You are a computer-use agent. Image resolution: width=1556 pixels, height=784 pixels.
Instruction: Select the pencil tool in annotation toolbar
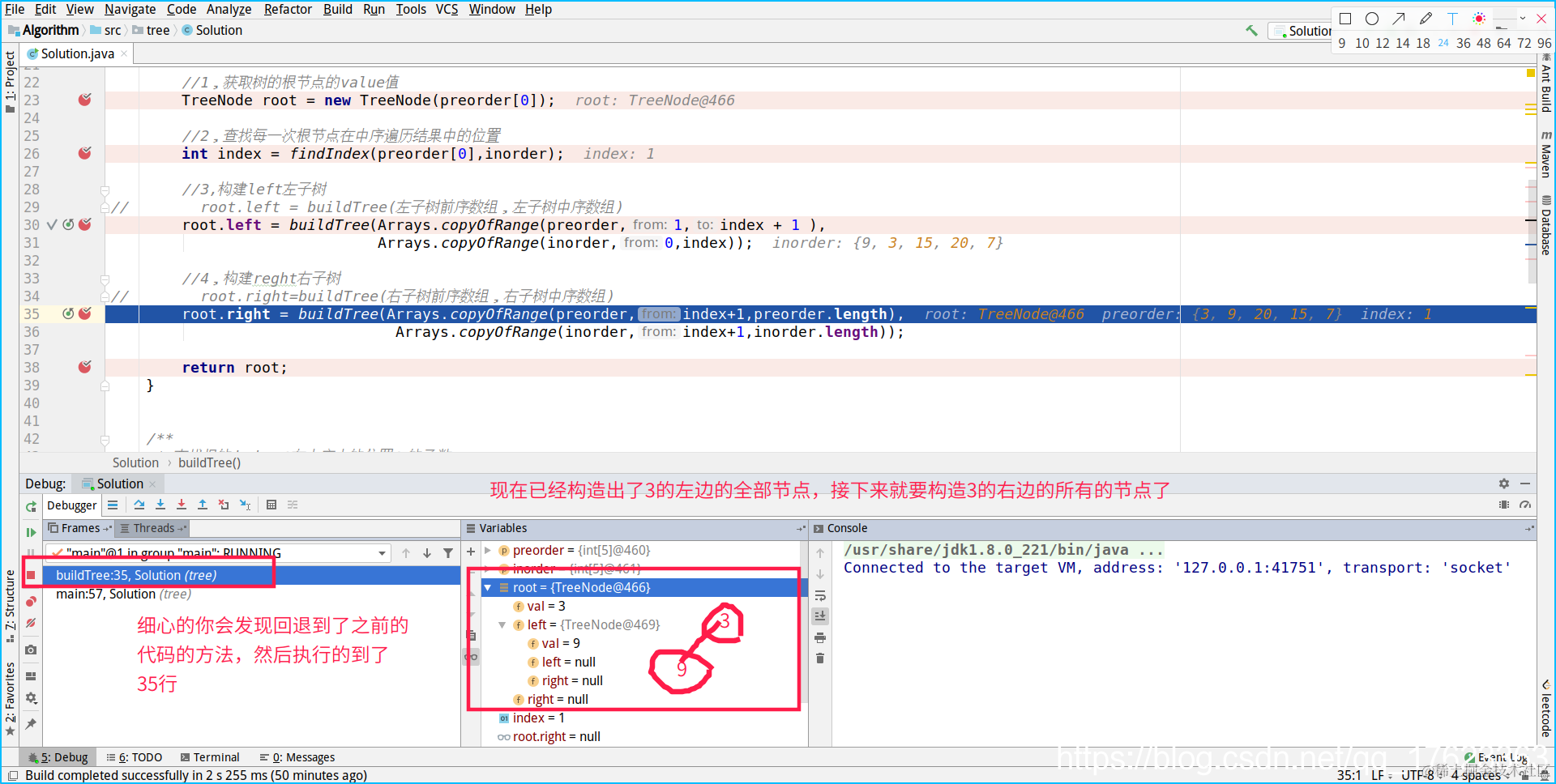coord(1426,19)
